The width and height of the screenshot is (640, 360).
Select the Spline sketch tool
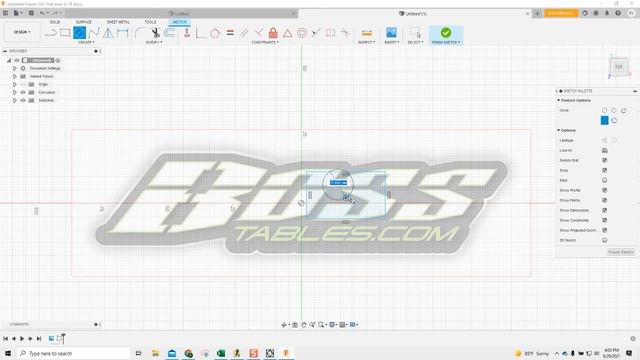coord(94,33)
